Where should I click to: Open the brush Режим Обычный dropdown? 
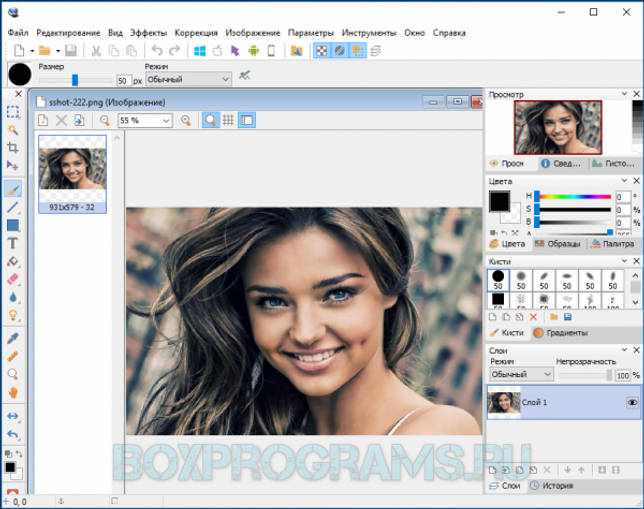coord(188,79)
